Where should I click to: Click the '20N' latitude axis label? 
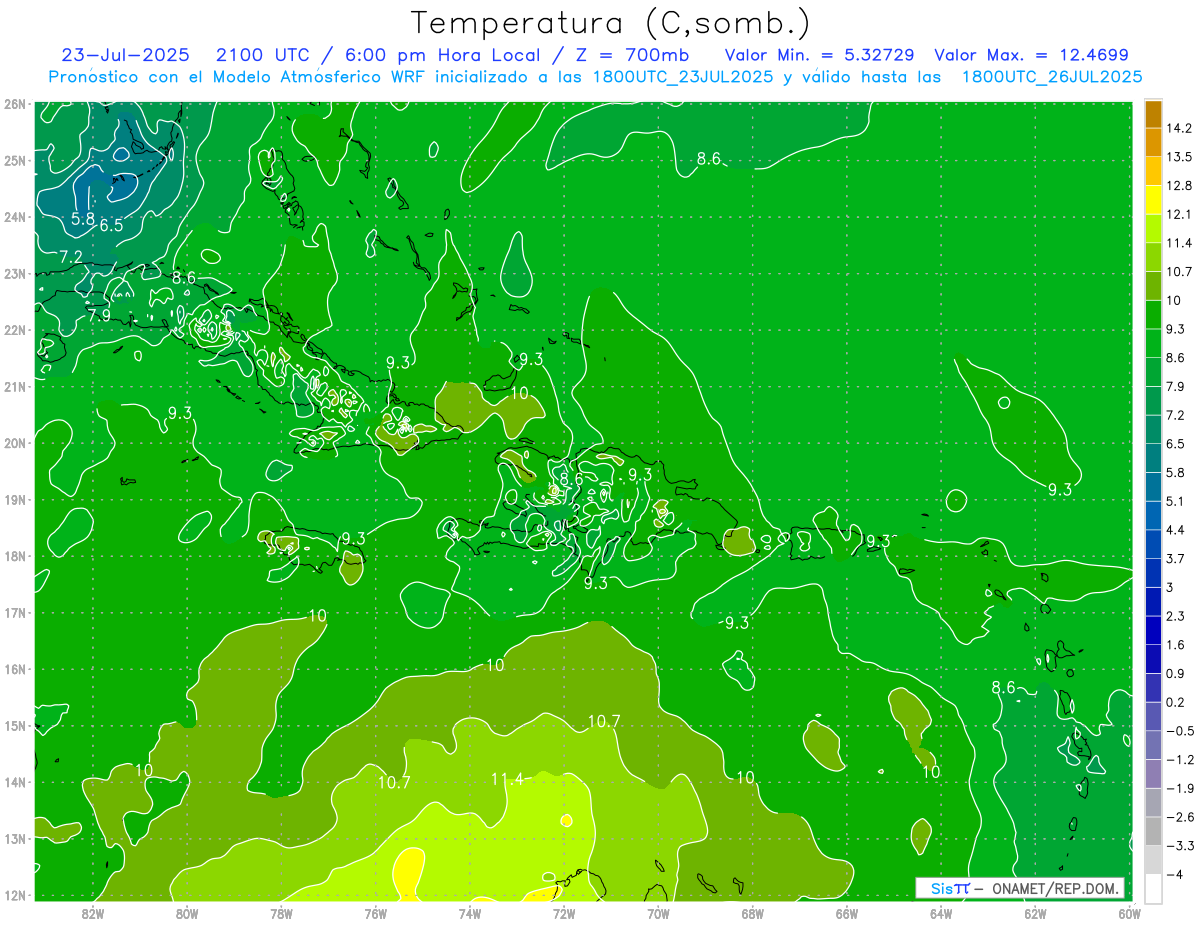[15, 443]
